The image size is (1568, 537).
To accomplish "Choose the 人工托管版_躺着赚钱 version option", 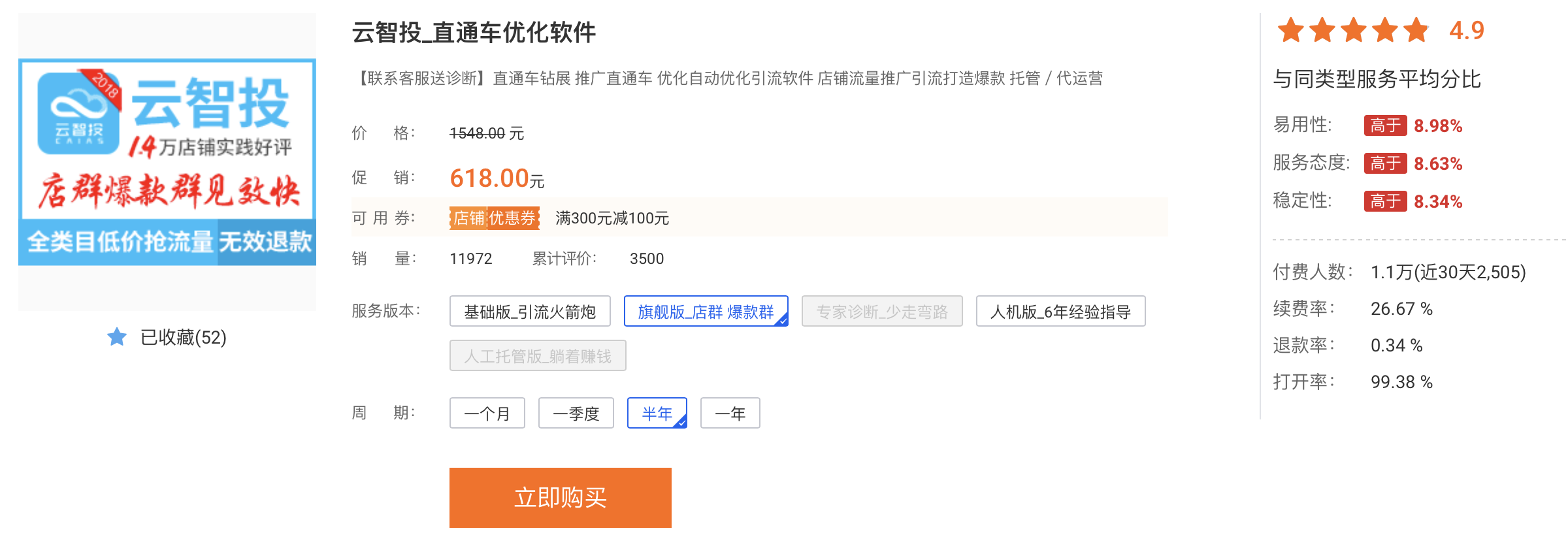I will tap(538, 356).
